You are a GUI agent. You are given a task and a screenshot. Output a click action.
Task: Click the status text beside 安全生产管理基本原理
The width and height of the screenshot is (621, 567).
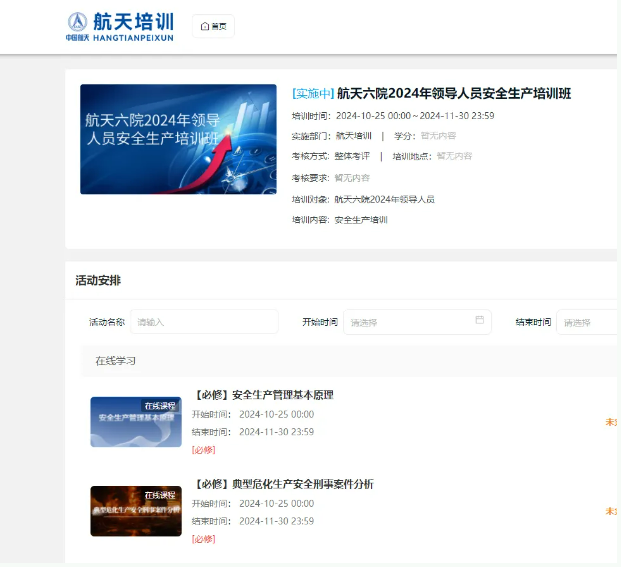(611, 422)
